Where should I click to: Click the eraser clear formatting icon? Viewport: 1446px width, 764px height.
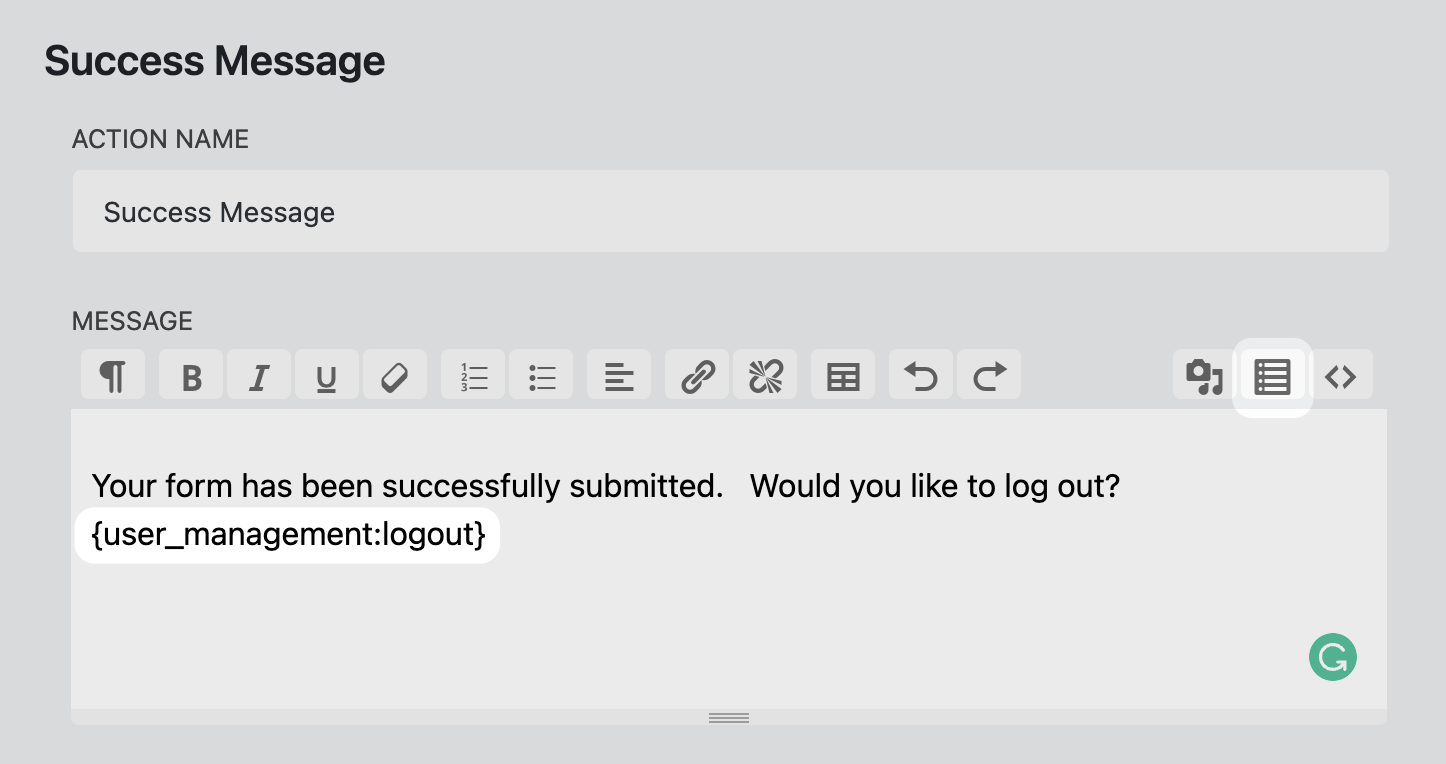395,376
